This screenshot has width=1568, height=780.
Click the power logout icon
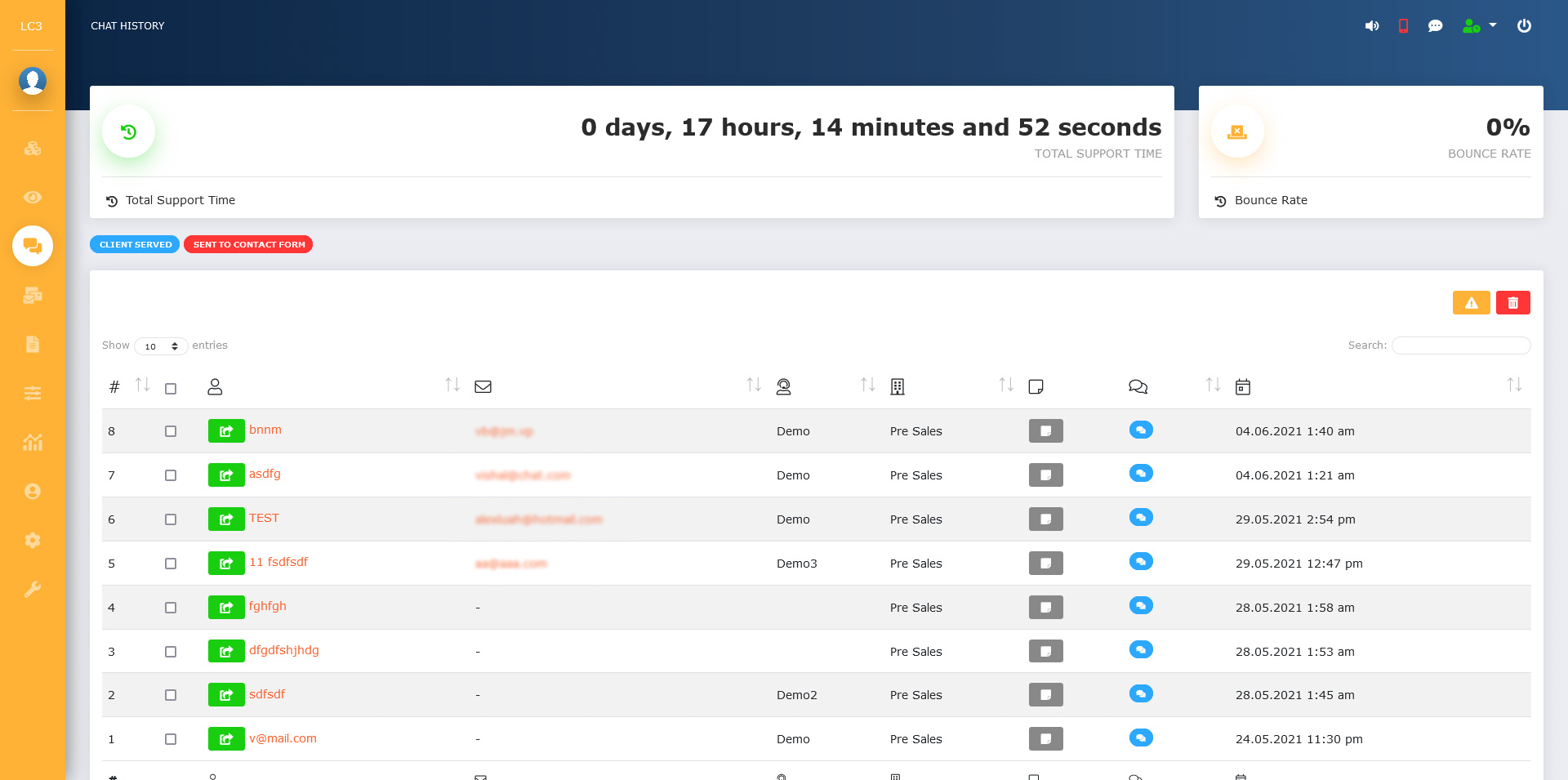coord(1524,26)
